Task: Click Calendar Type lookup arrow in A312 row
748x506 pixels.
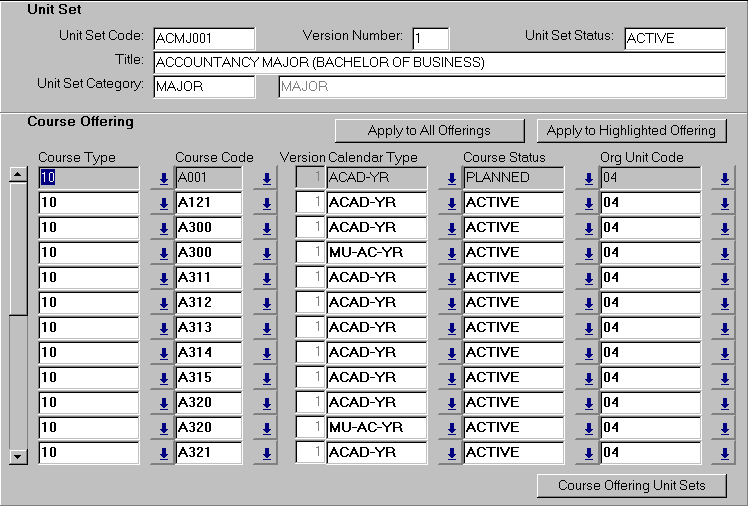Action: tap(451, 303)
